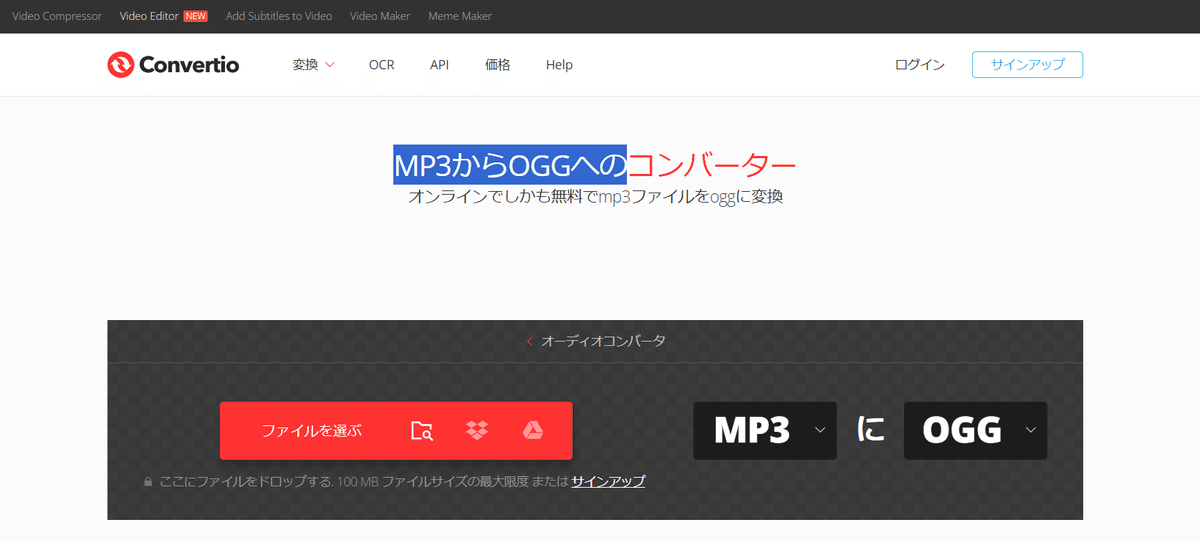The height and width of the screenshot is (542, 1200).
Task: Click ここにファイルをドロップする drop text
Action: pos(245,481)
